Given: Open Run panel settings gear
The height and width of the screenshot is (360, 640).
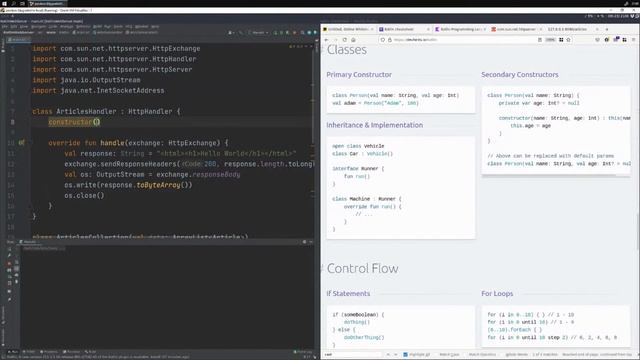Looking at the screenshot, I should [x=304, y=242].
